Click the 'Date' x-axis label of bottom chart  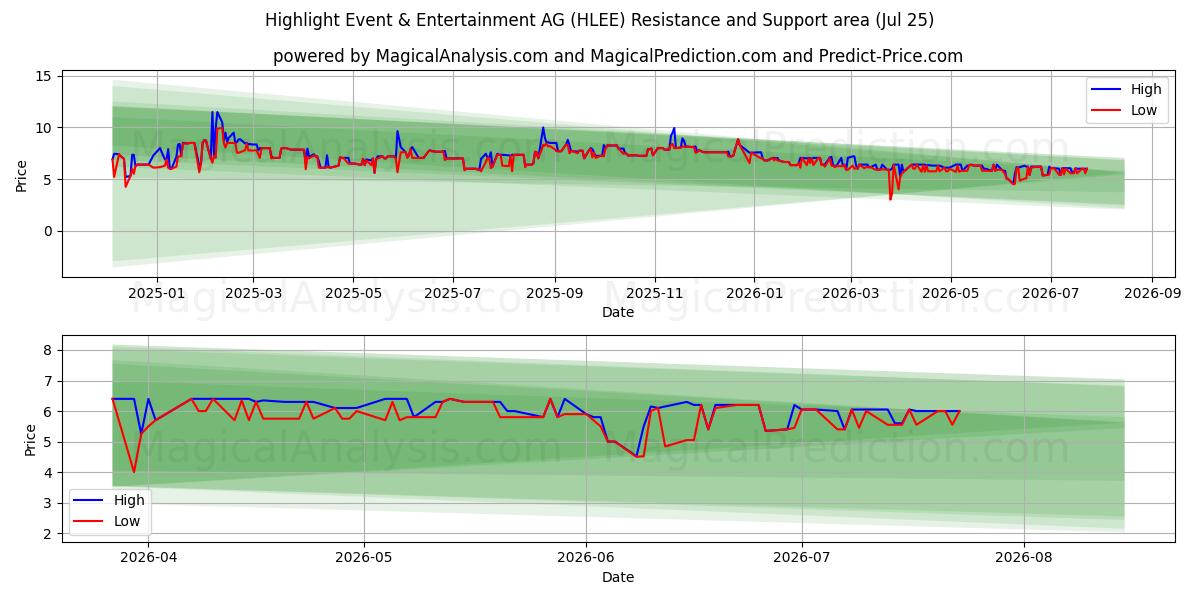618,577
